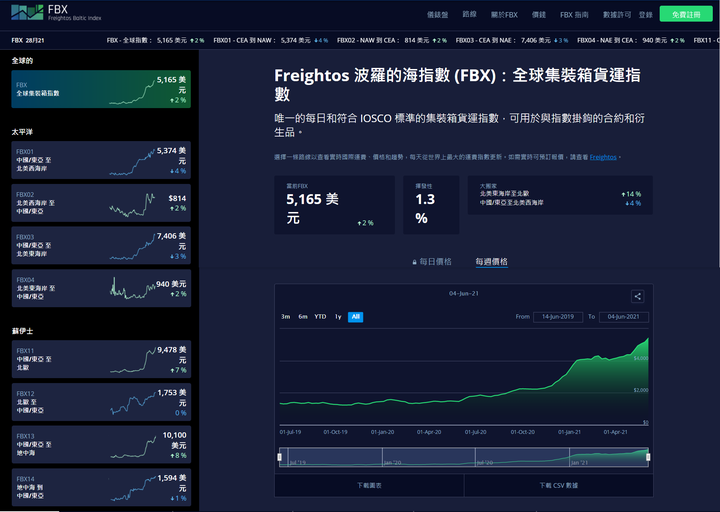The width and height of the screenshot is (720, 512).
Task: Click the green 免費註冊 button
Action: click(x=686, y=14)
